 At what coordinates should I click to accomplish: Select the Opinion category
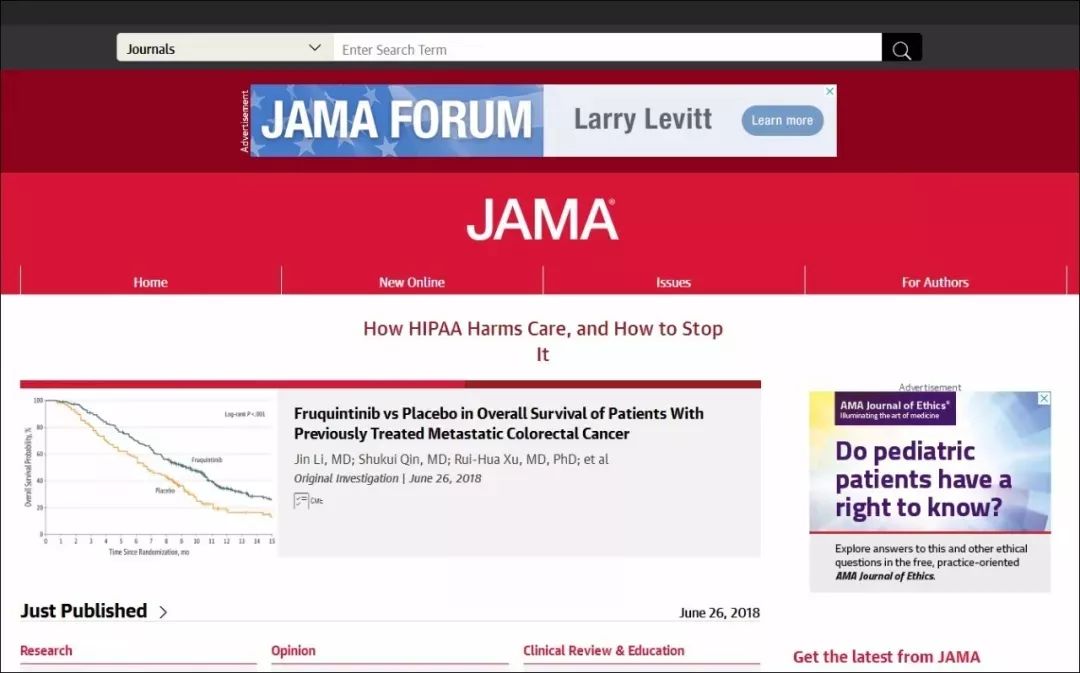[x=293, y=650]
